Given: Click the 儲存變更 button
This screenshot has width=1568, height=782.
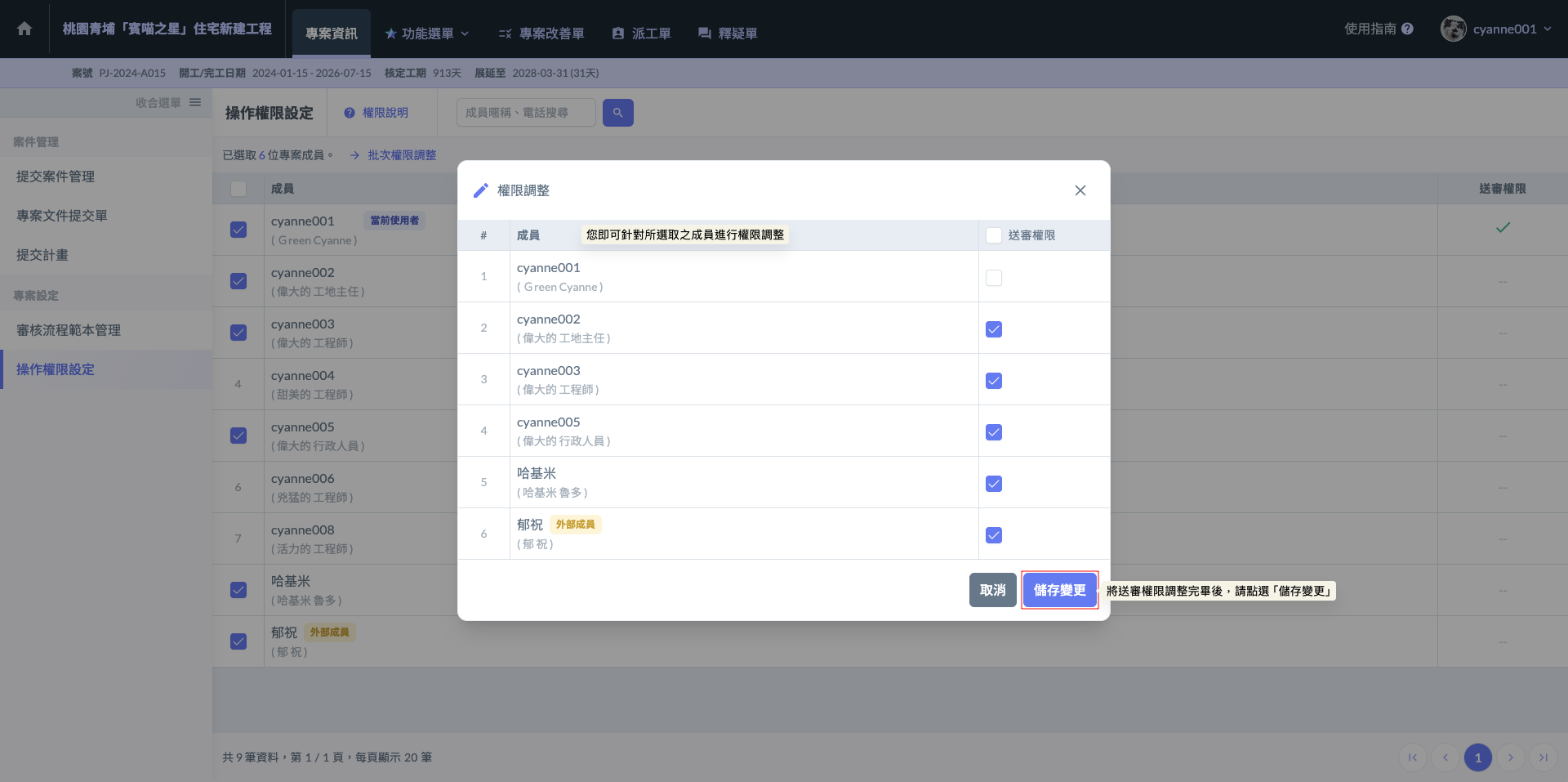Looking at the screenshot, I should pos(1059,590).
